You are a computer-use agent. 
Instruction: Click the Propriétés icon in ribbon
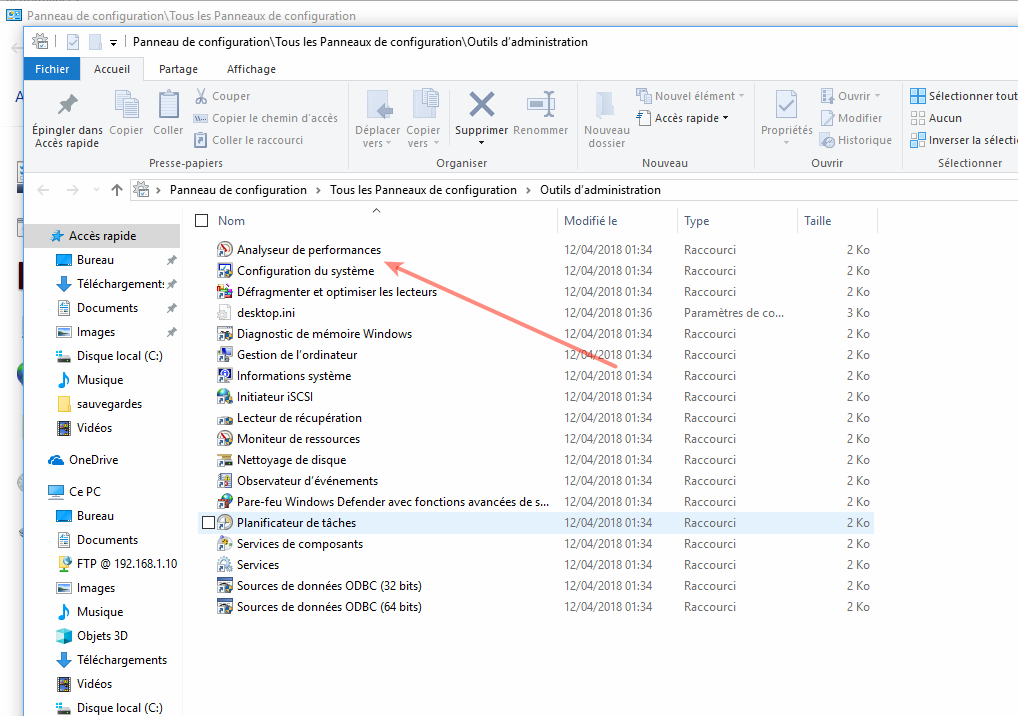click(786, 104)
